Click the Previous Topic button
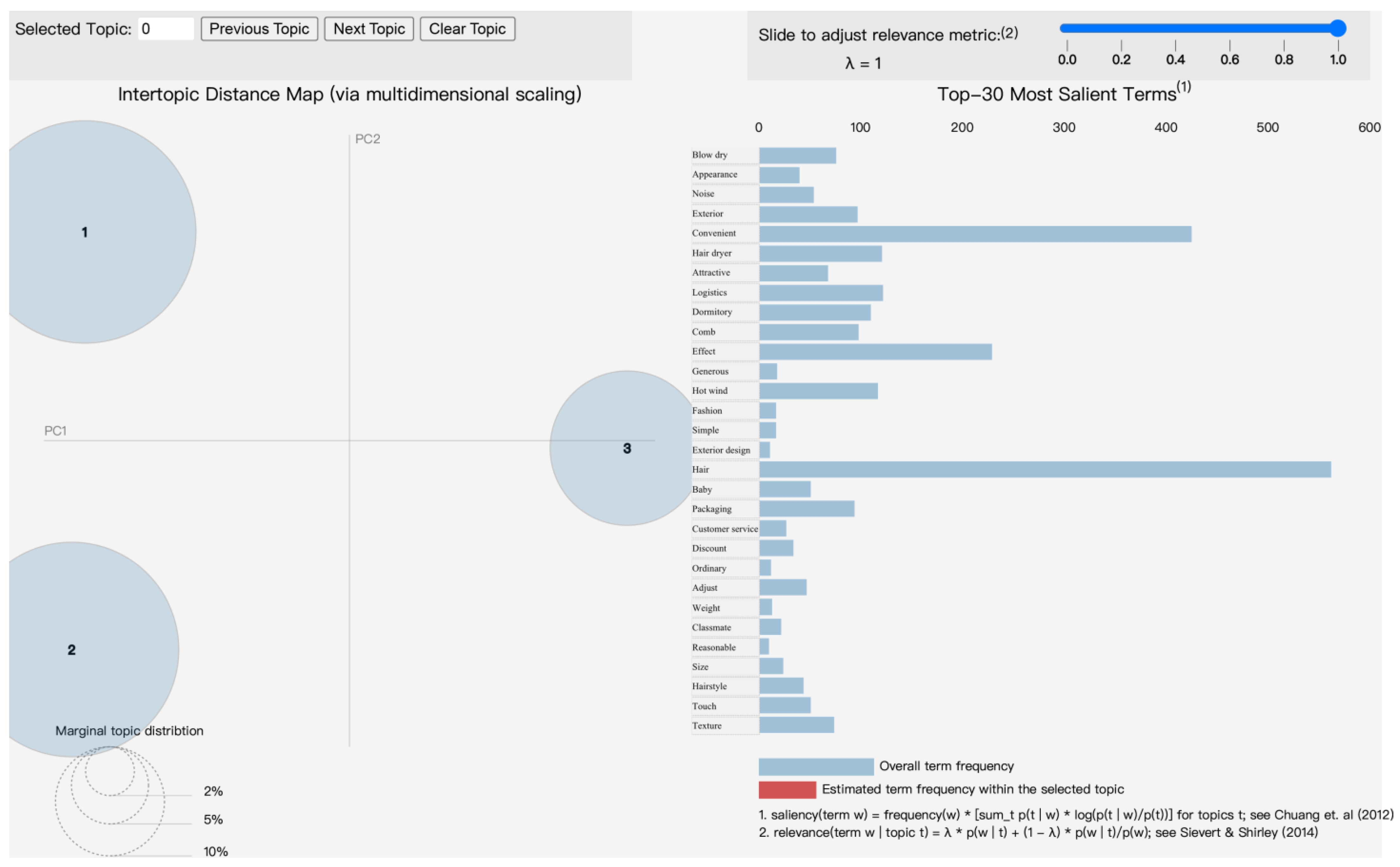 click(259, 29)
